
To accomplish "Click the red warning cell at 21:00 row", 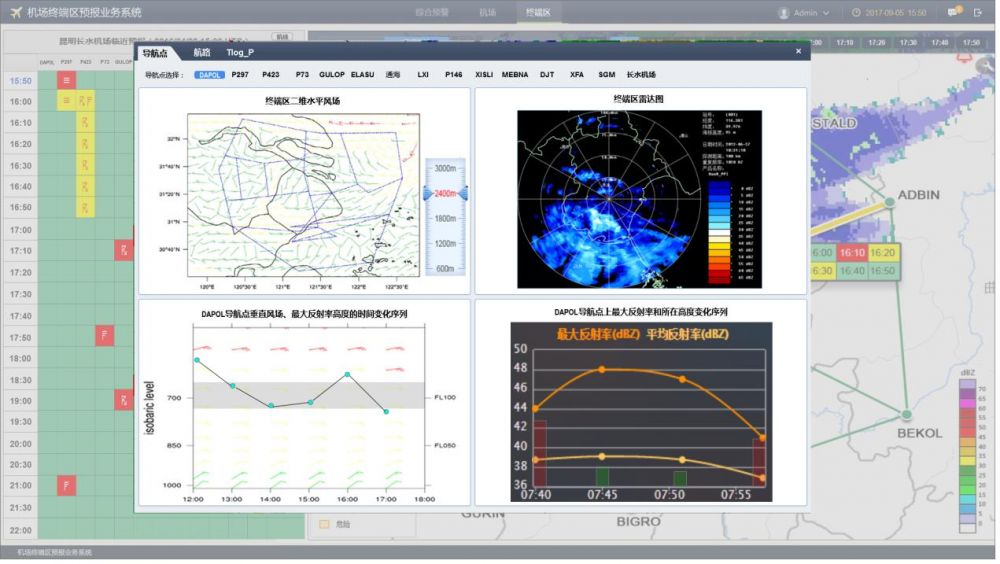I will [x=65, y=486].
